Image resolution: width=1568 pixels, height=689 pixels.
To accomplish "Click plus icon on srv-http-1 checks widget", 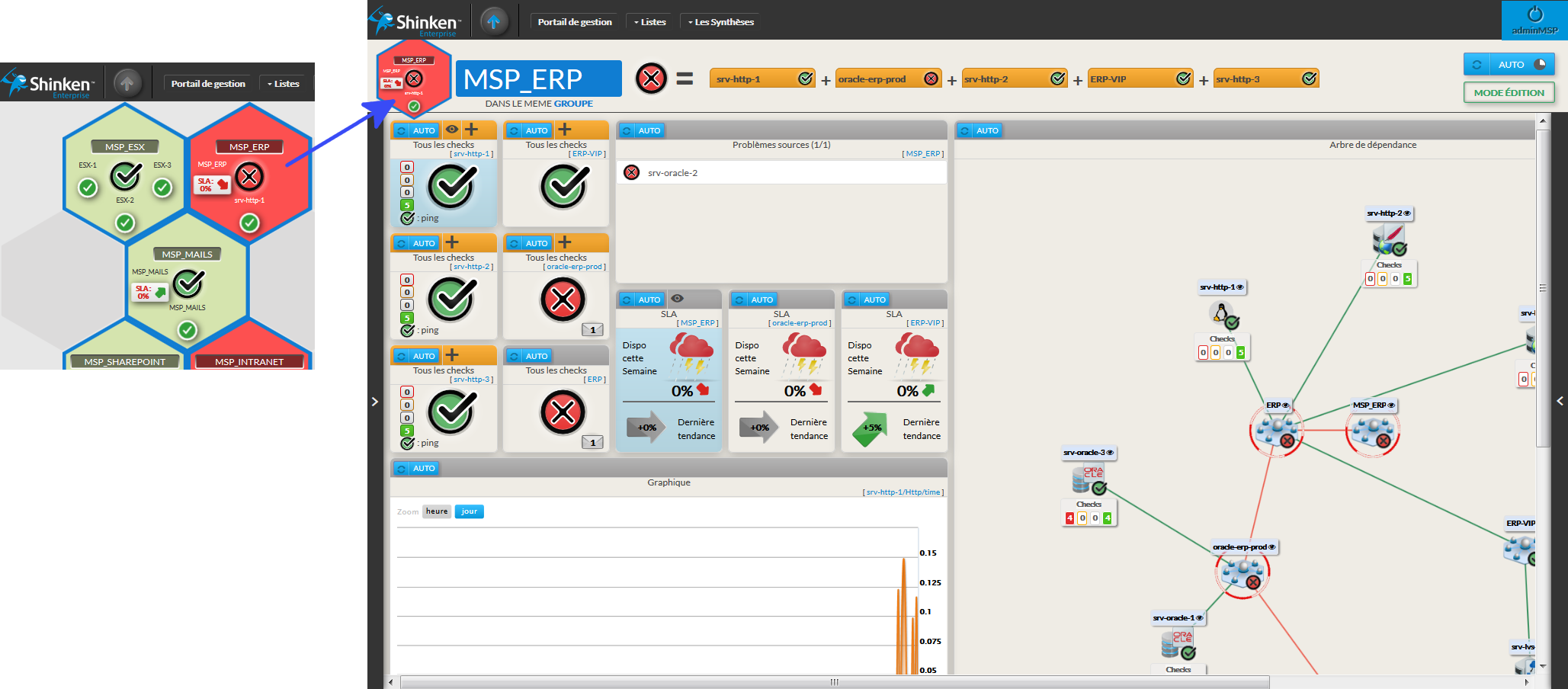I will (472, 130).
